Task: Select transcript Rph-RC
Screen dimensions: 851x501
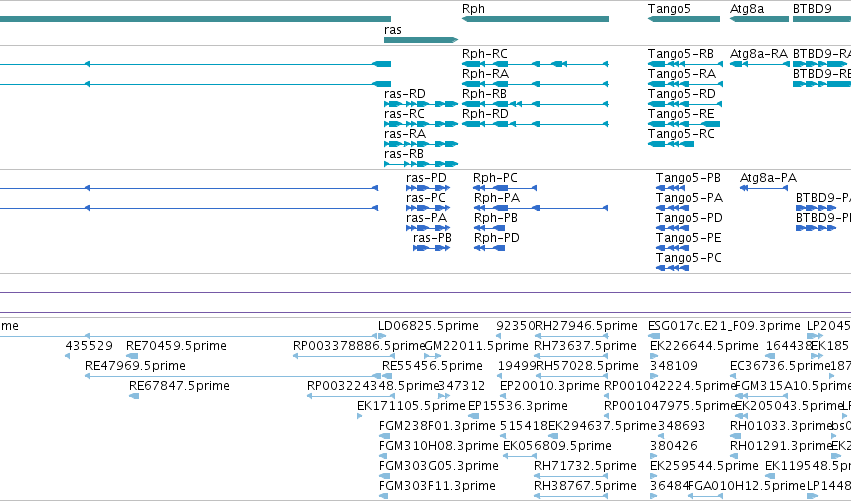Action: [485, 54]
